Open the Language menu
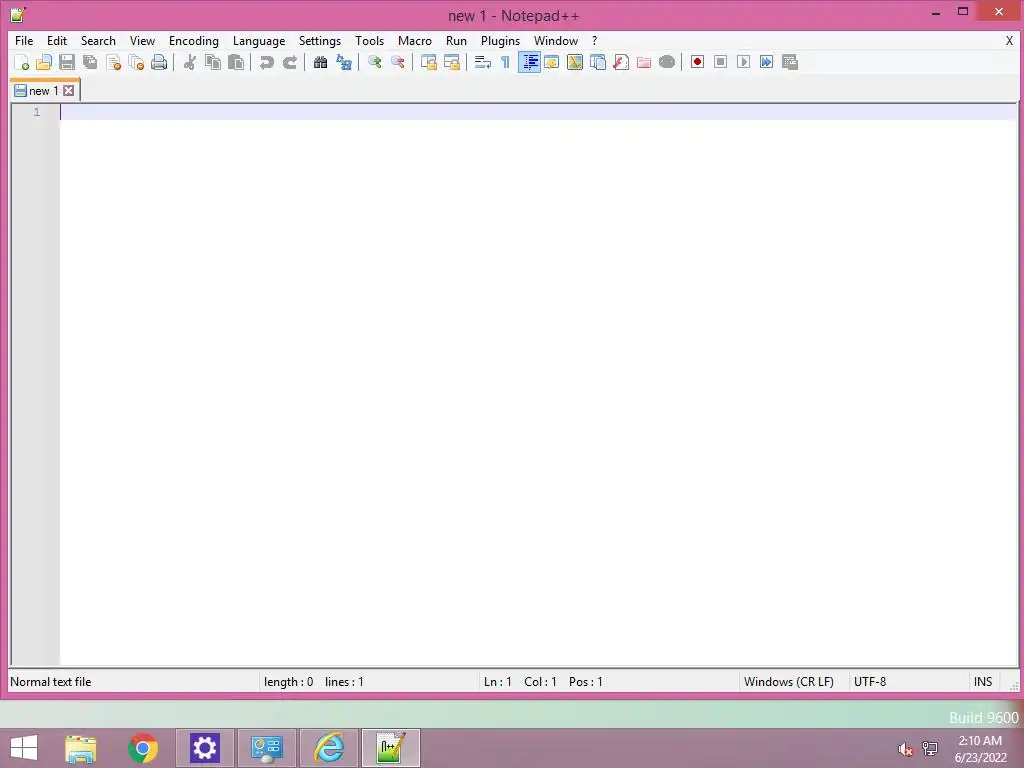This screenshot has width=1024, height=768. click(x=259, y=40)
